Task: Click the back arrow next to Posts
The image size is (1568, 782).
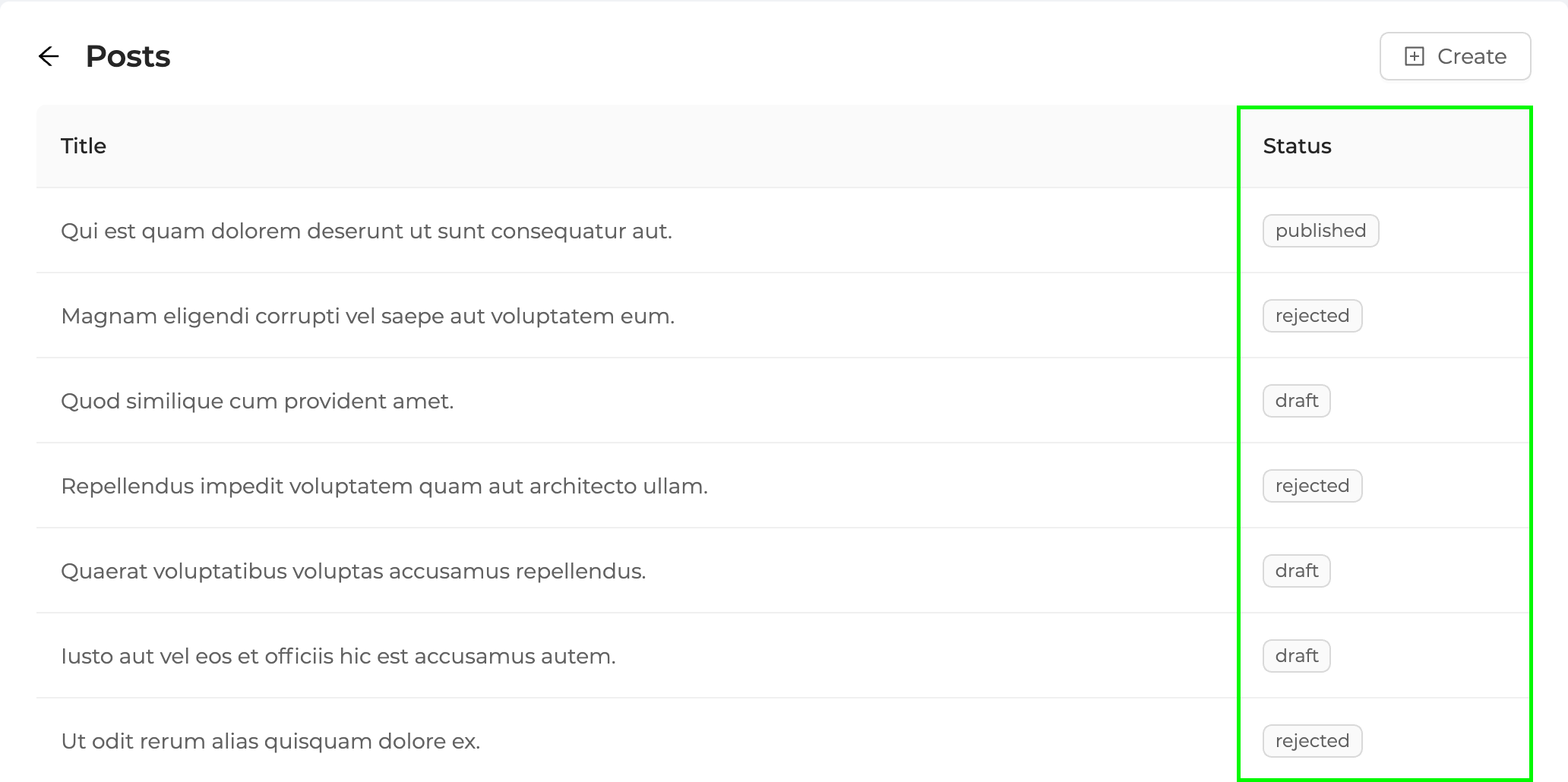Action: (x=49, y=56)
